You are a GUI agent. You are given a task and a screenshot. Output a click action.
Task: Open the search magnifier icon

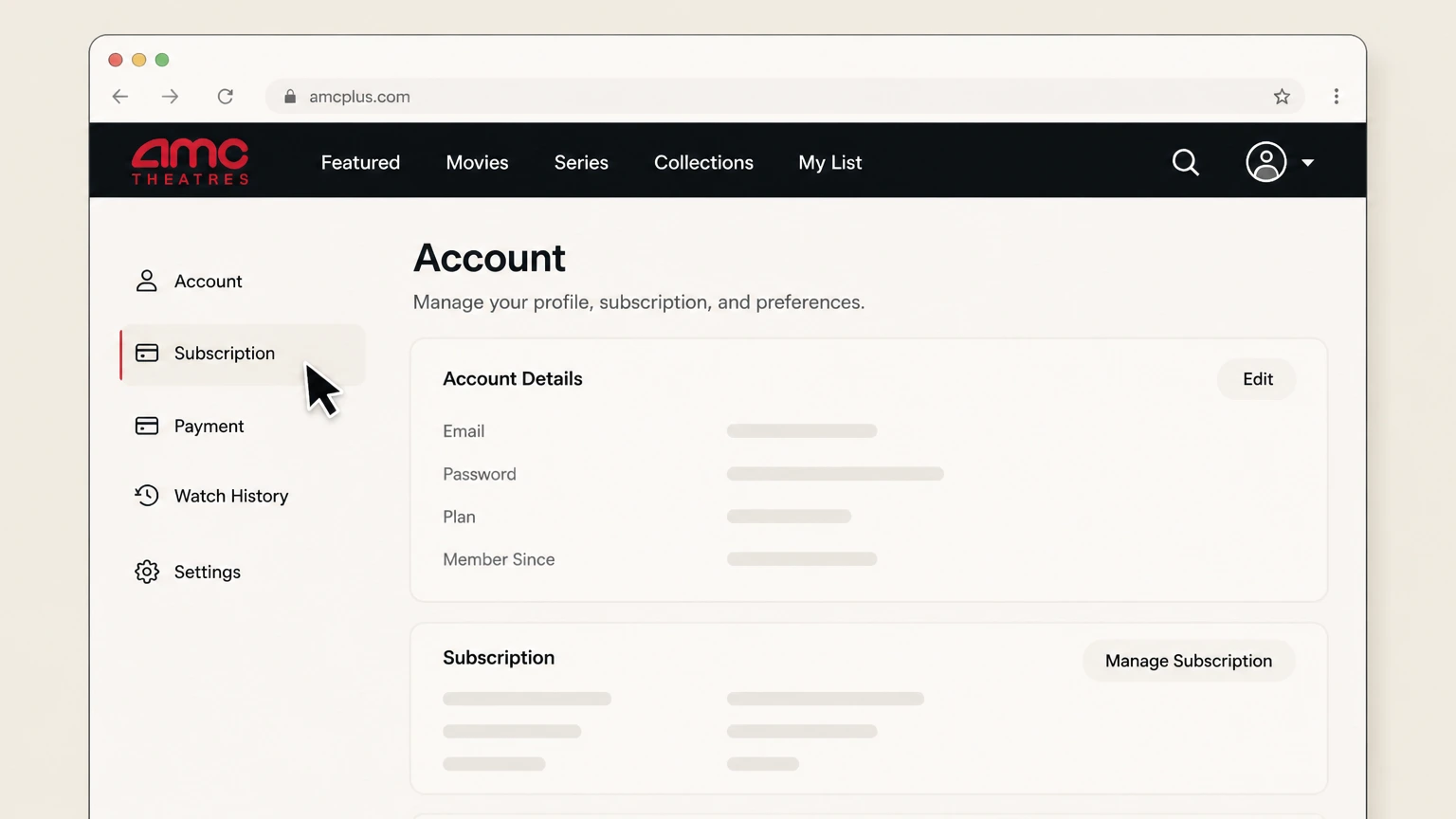click(1185, 162)
